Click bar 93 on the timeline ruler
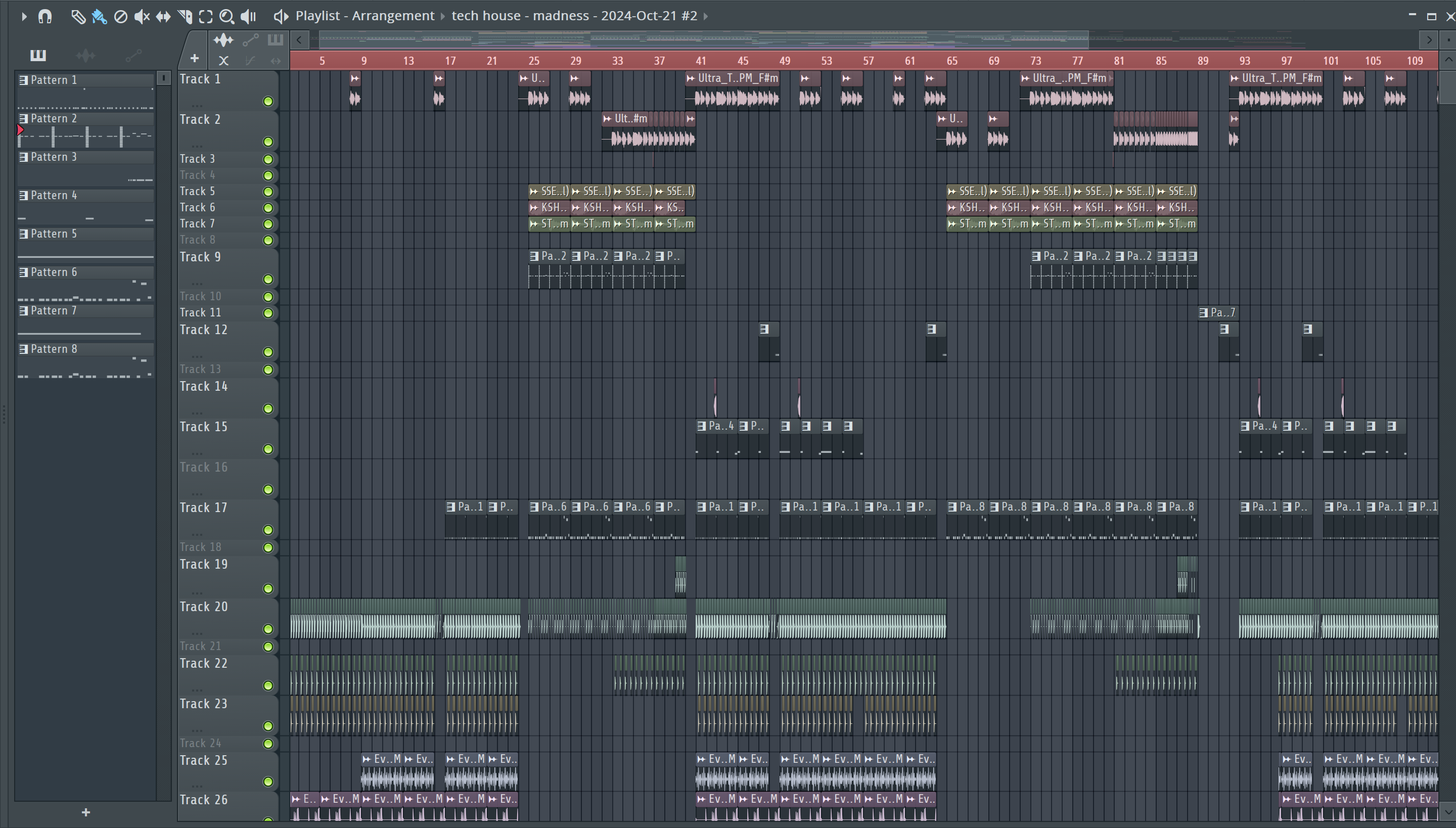The image size is (1456, 828). pyautogui.click(x=1245, y=61)
